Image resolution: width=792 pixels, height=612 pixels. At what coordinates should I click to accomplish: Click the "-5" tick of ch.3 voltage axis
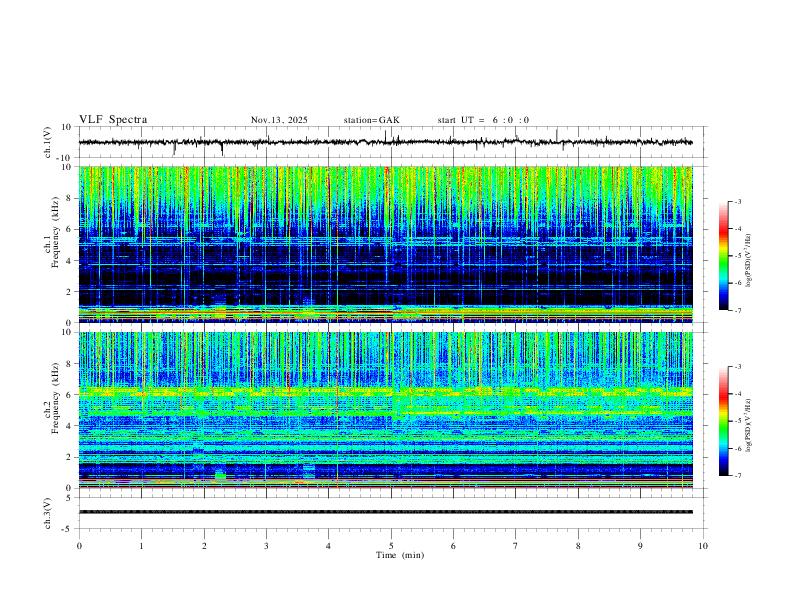(67, 529)
